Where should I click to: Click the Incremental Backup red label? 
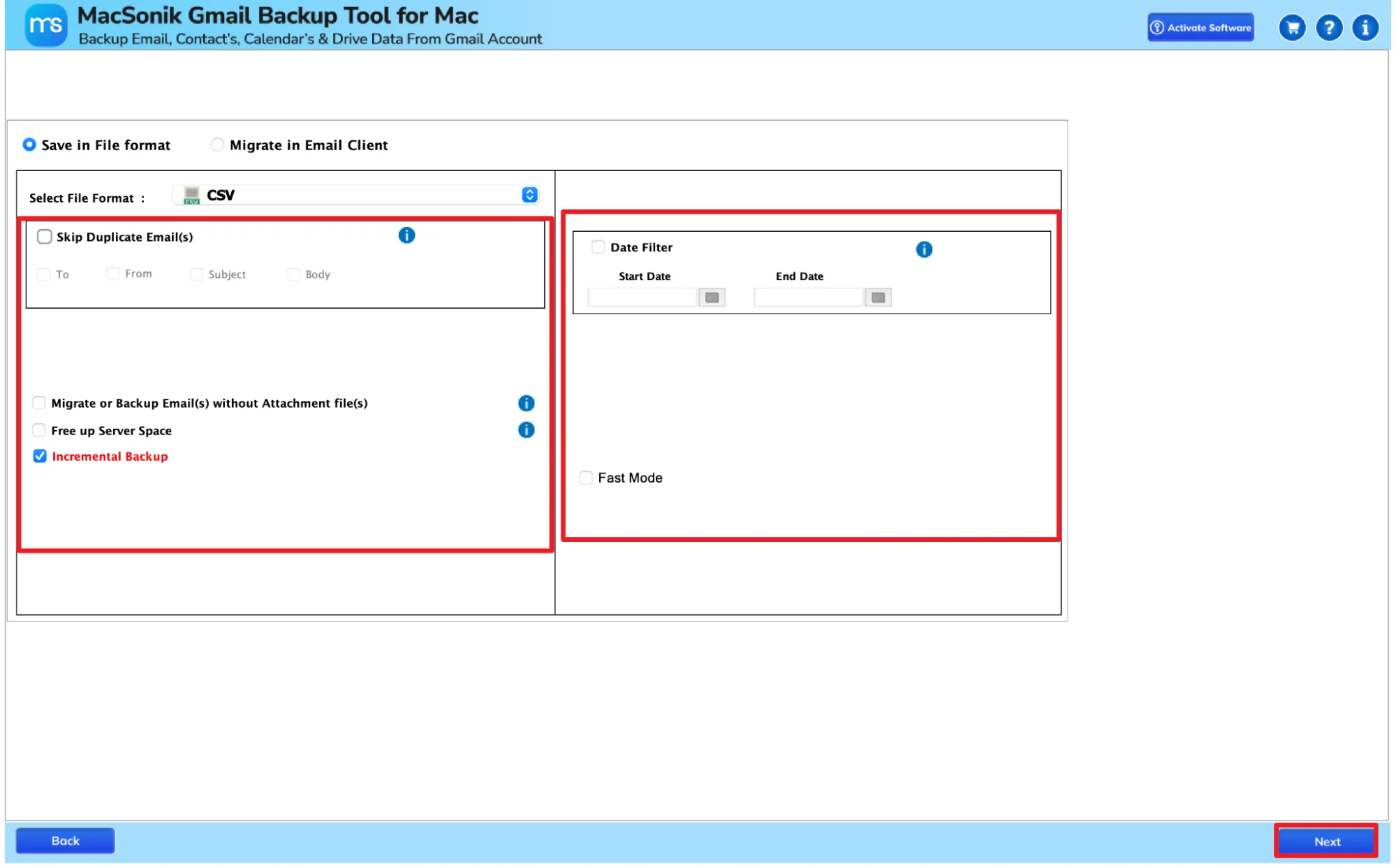tap(110, 457)
